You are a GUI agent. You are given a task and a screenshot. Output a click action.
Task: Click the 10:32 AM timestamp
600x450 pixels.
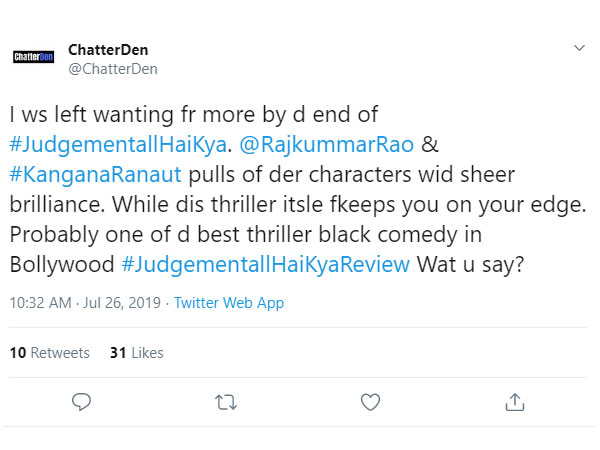pos(41,303)
